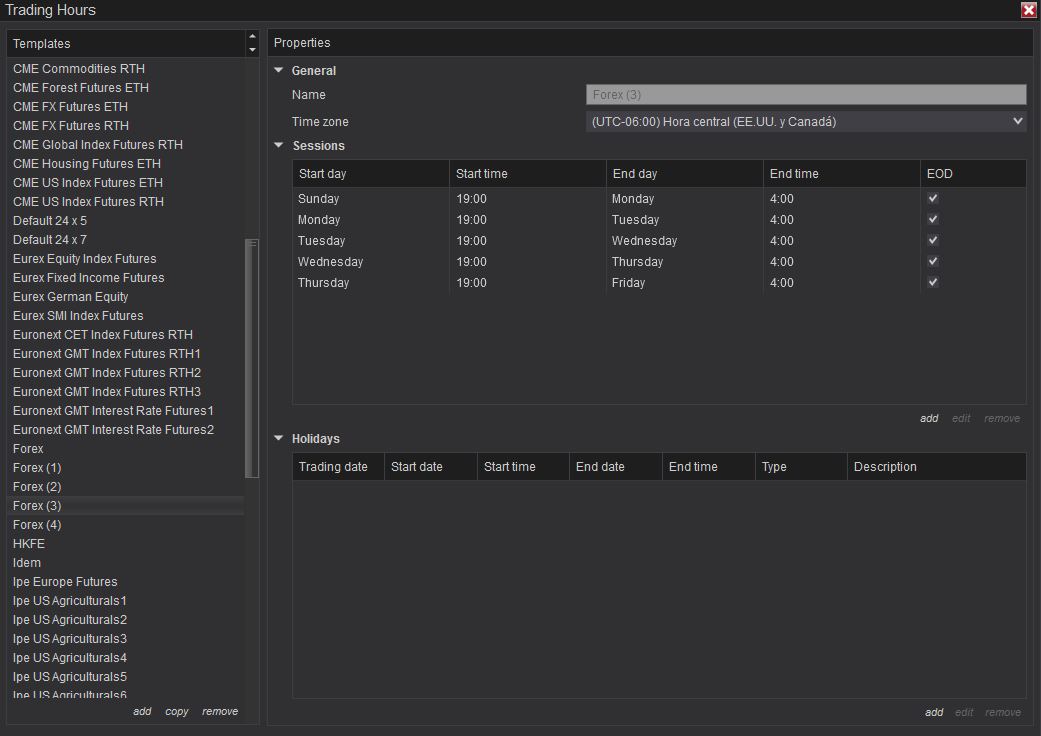Toggle EOD checkbox for Tuesday session
Image resolution: width=1041 pixels, height=736 pixels.
[x=933, y=241]
